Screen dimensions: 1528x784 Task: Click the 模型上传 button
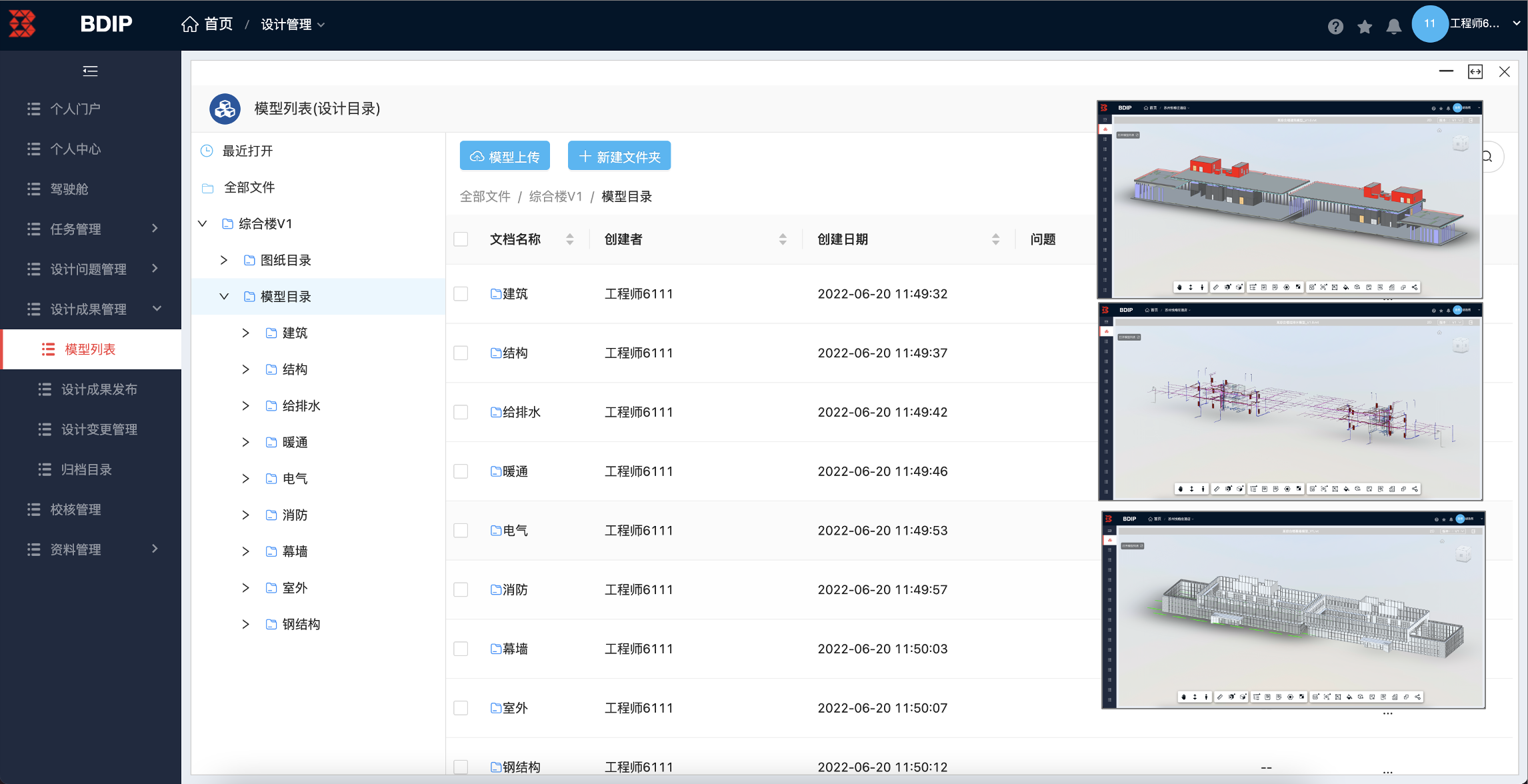click(505, 156)
